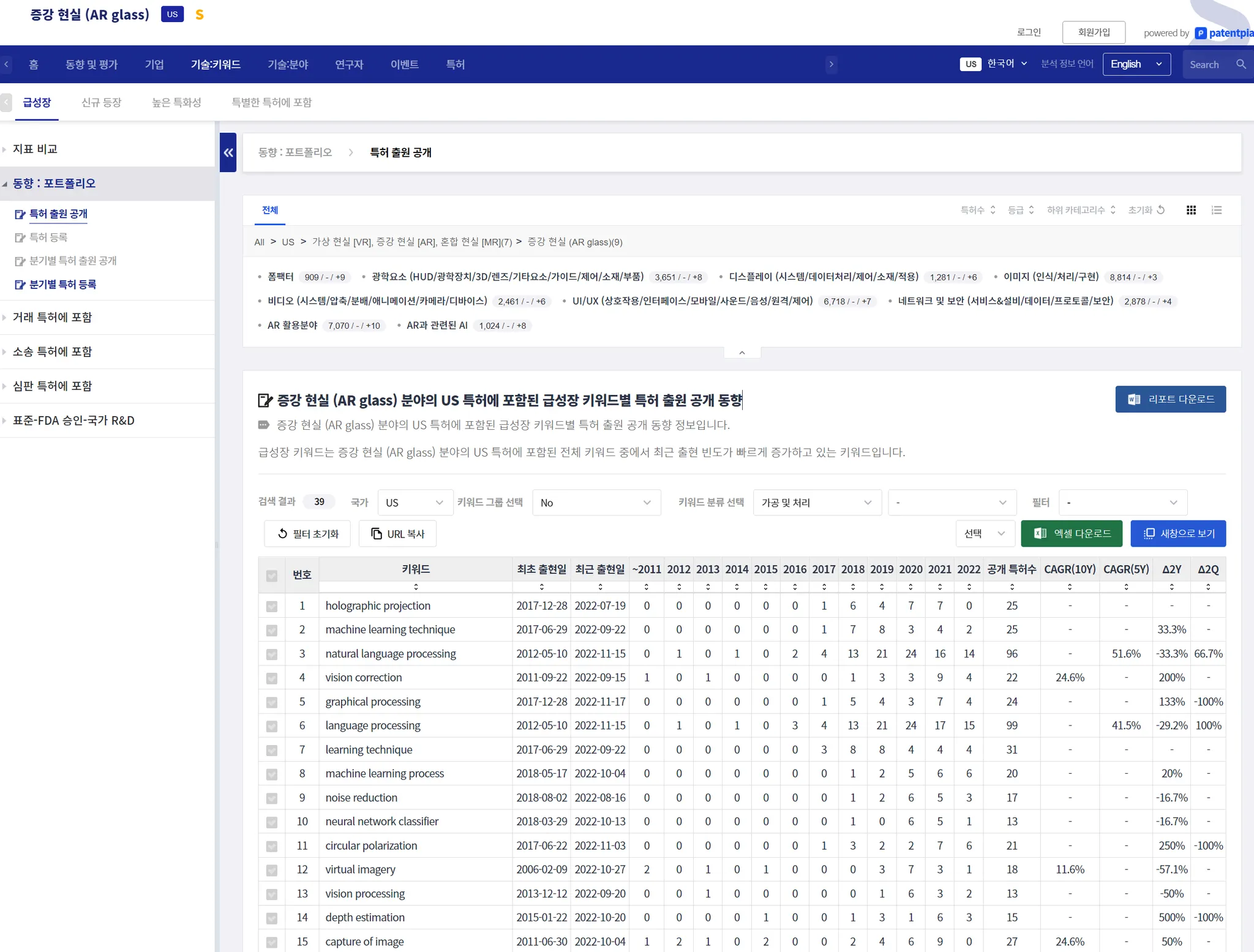Open the 특허 등록 sidebar link

(48, 237)
